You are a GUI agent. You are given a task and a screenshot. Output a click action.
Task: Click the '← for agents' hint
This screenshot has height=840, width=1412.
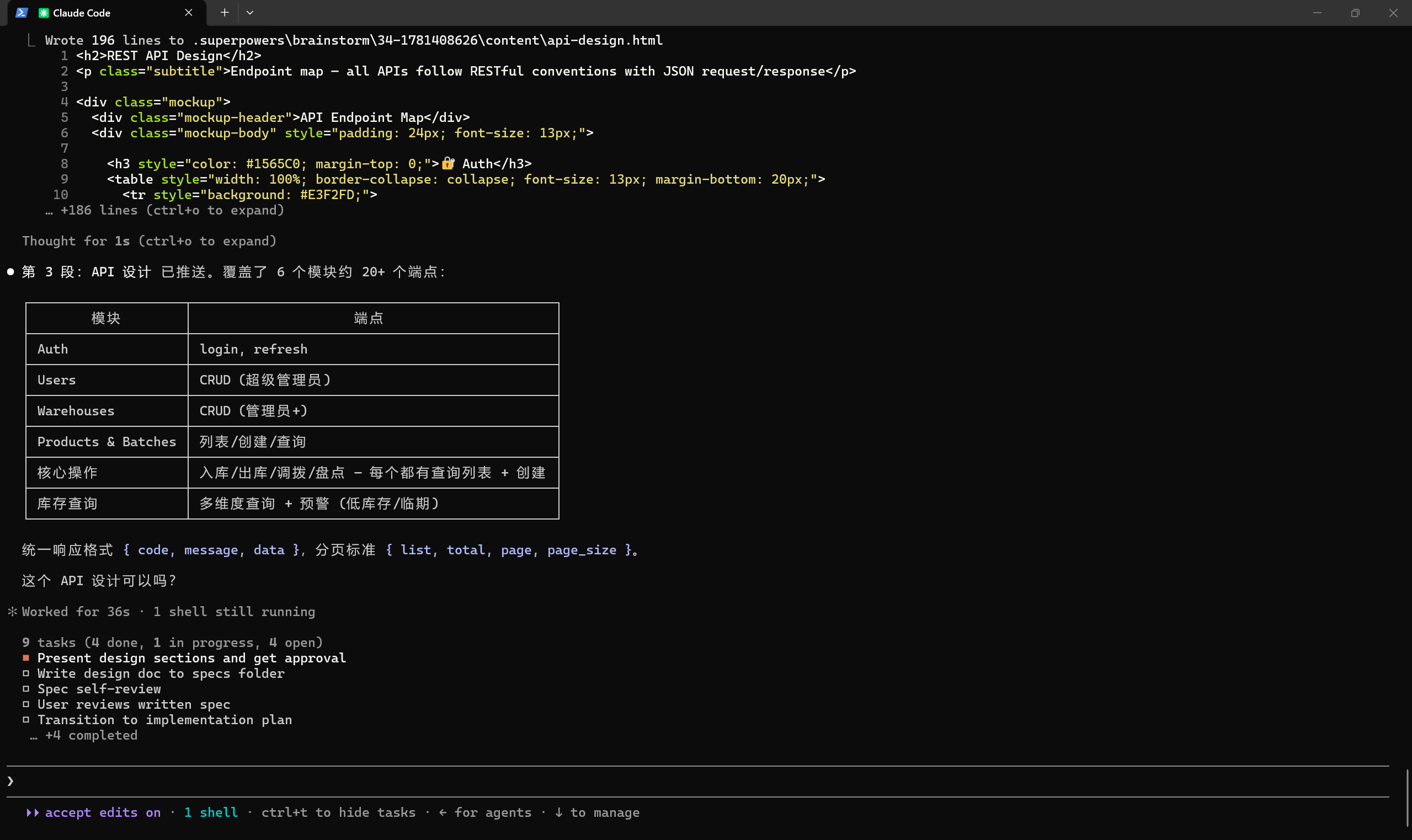[x=485, y=812]
